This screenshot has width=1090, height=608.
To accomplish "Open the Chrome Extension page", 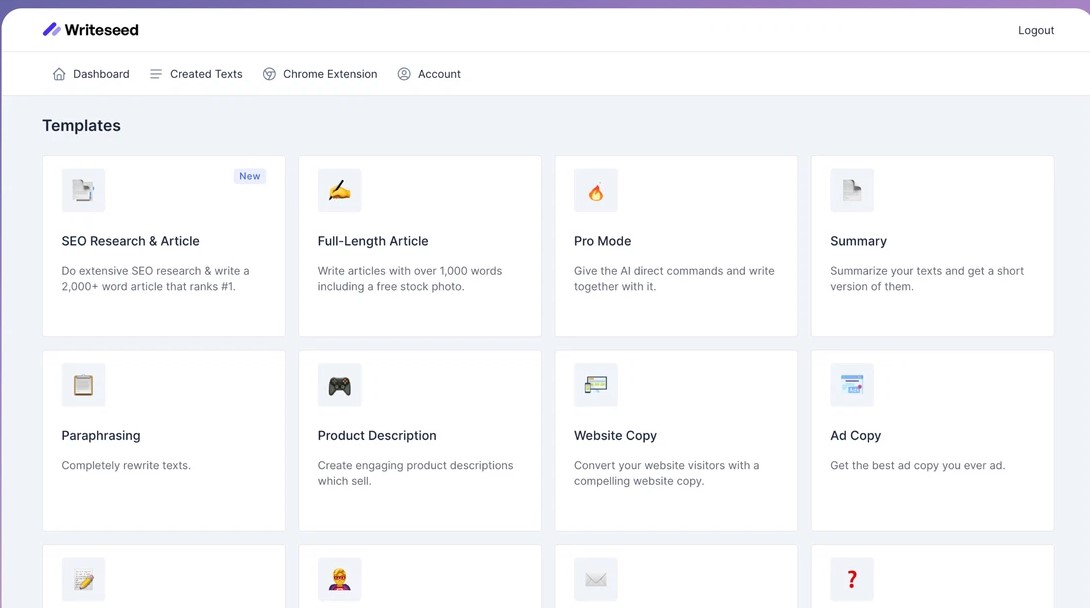I will [x=330, y=74].
